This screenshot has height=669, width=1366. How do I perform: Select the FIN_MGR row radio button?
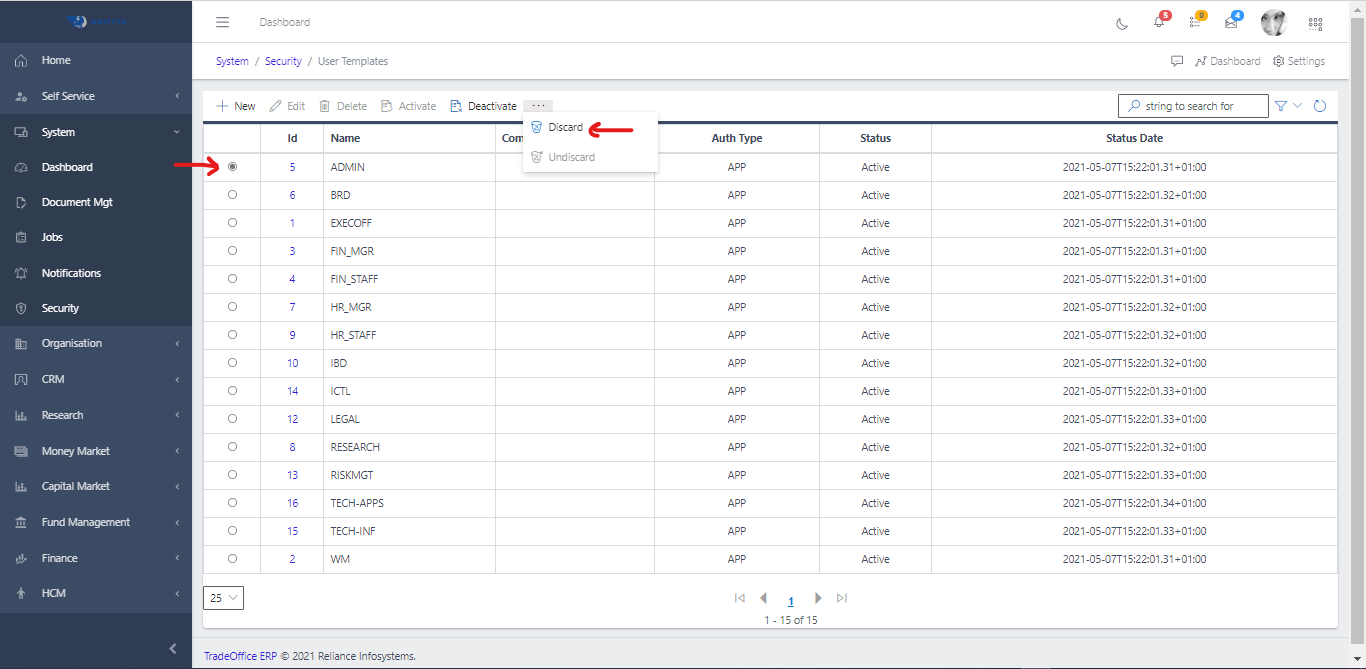[233, 251]
